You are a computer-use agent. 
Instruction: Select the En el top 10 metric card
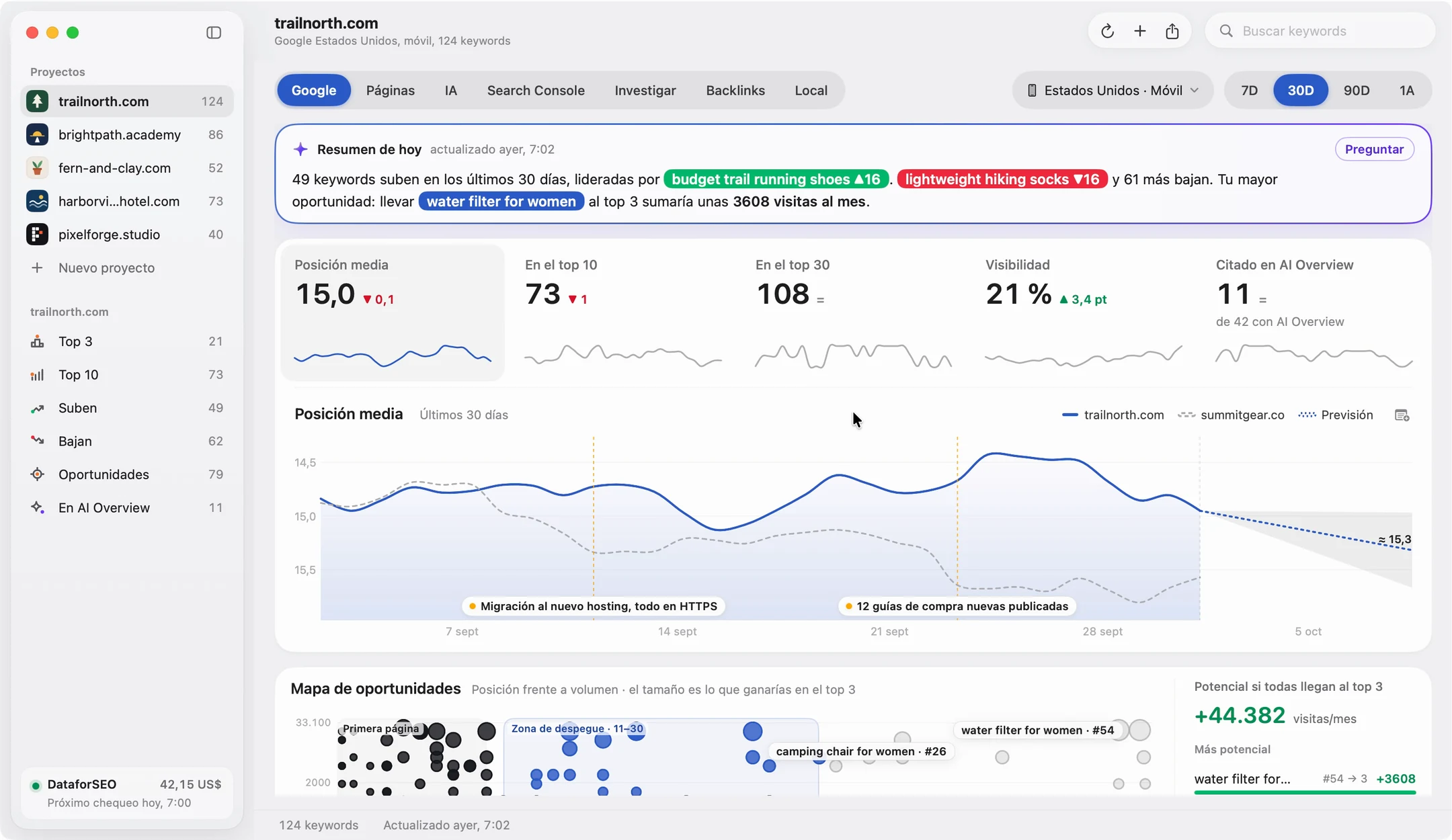(x=622, y=313)
